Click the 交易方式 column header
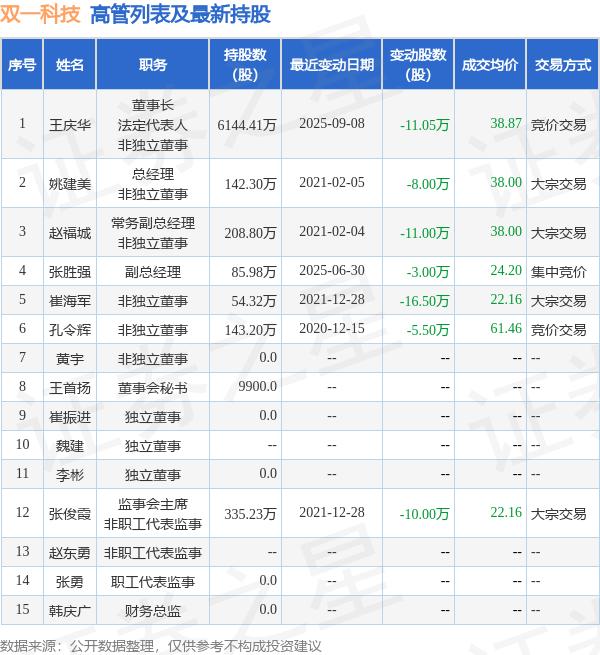 coord(562,65)
